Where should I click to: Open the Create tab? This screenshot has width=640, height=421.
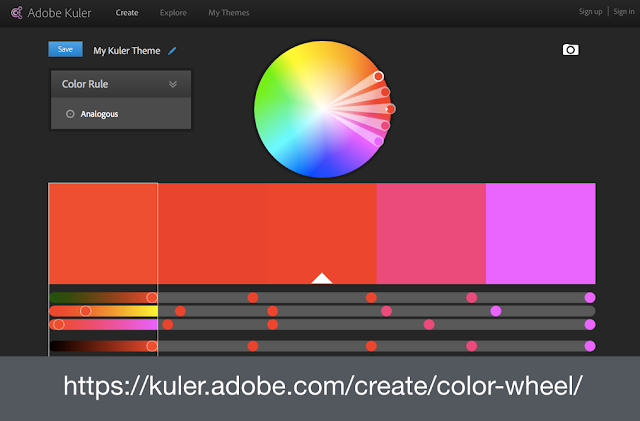pos(127,13)
